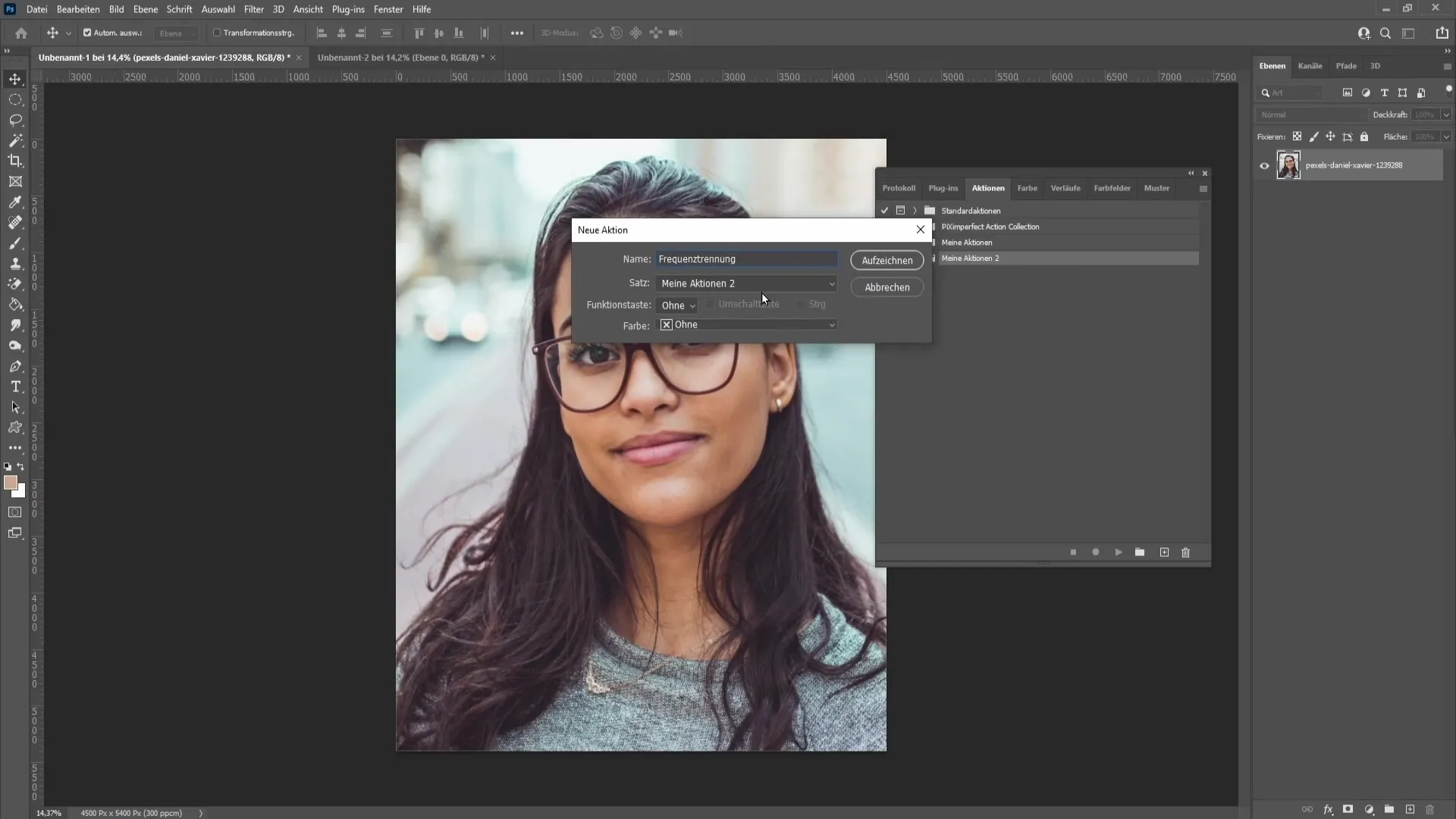This screenshot has height=819, width=1456.
Task: Click the new action icon in Aktionen panel
Action: (x=1164, y=552)
